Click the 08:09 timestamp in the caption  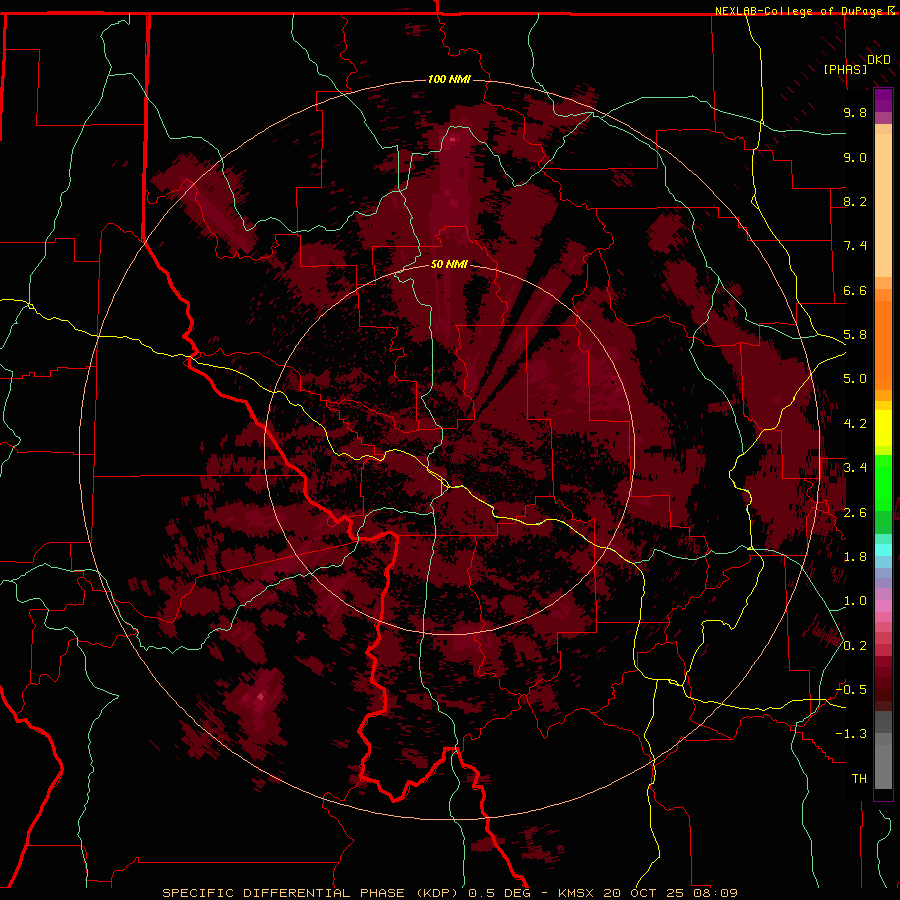coord(718,893)
